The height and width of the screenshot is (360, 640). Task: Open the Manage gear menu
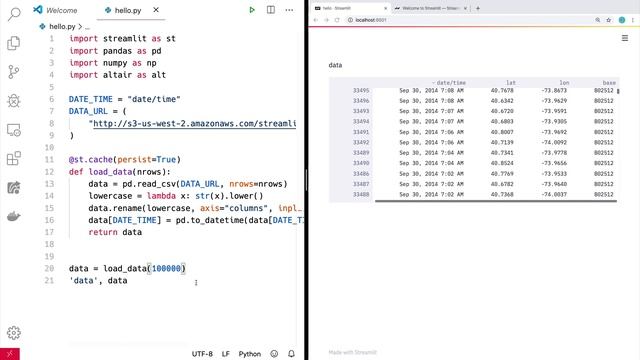click(14, 333)
